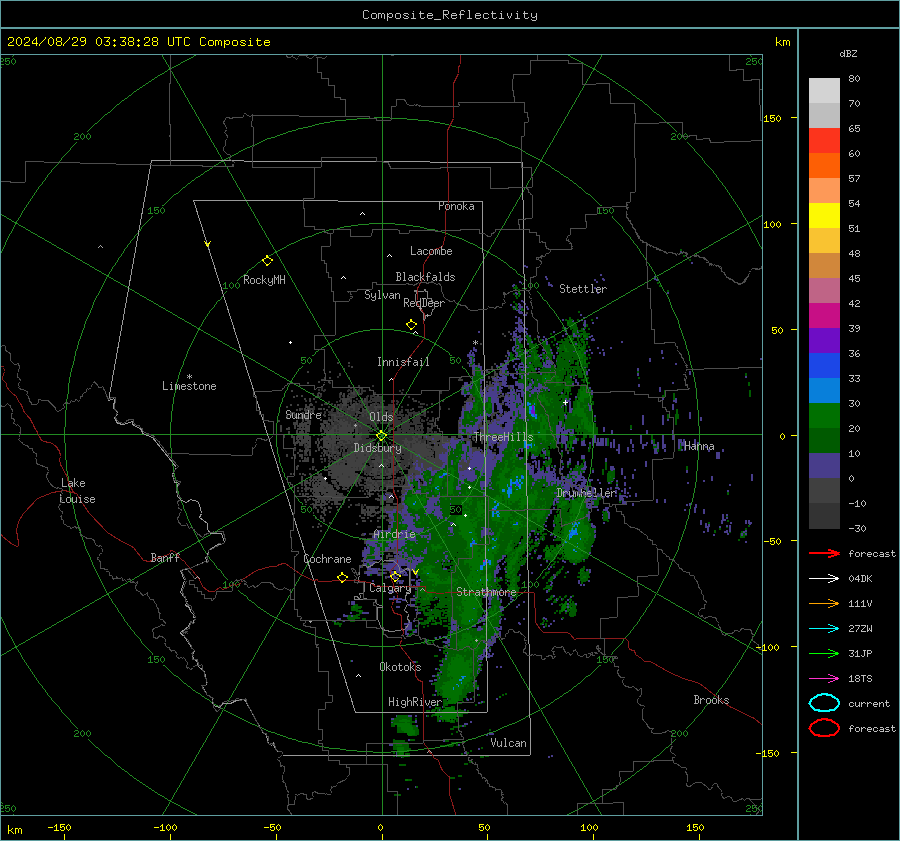Click the Cochrane label

(x=327, y=559)
